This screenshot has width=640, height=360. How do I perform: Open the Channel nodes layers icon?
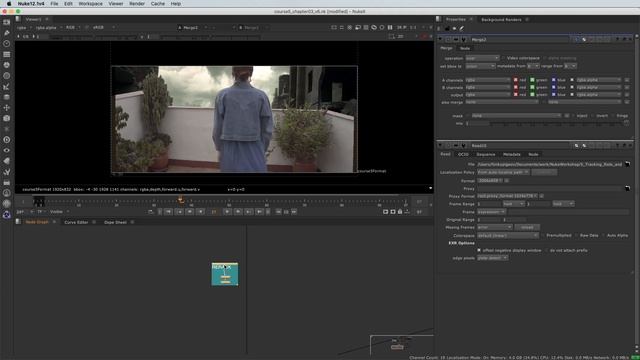point(7,54)
